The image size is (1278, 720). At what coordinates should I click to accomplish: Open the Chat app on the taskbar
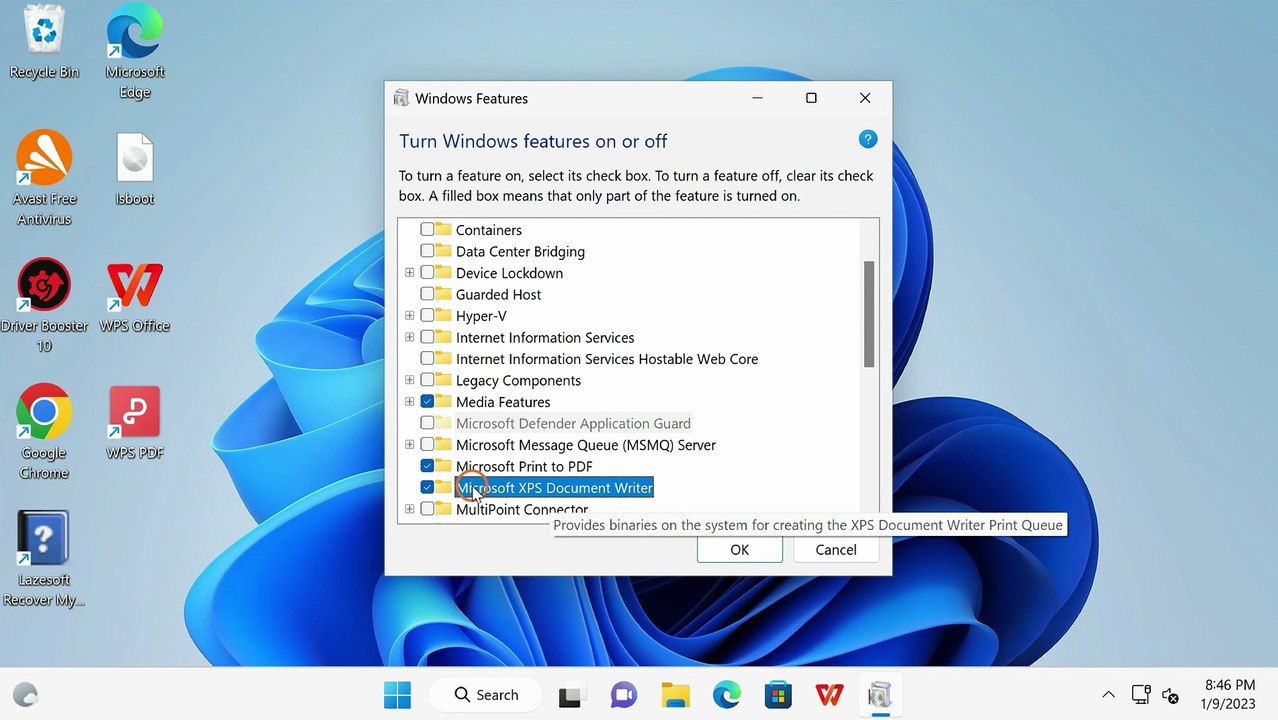click(x=623, y=695)
